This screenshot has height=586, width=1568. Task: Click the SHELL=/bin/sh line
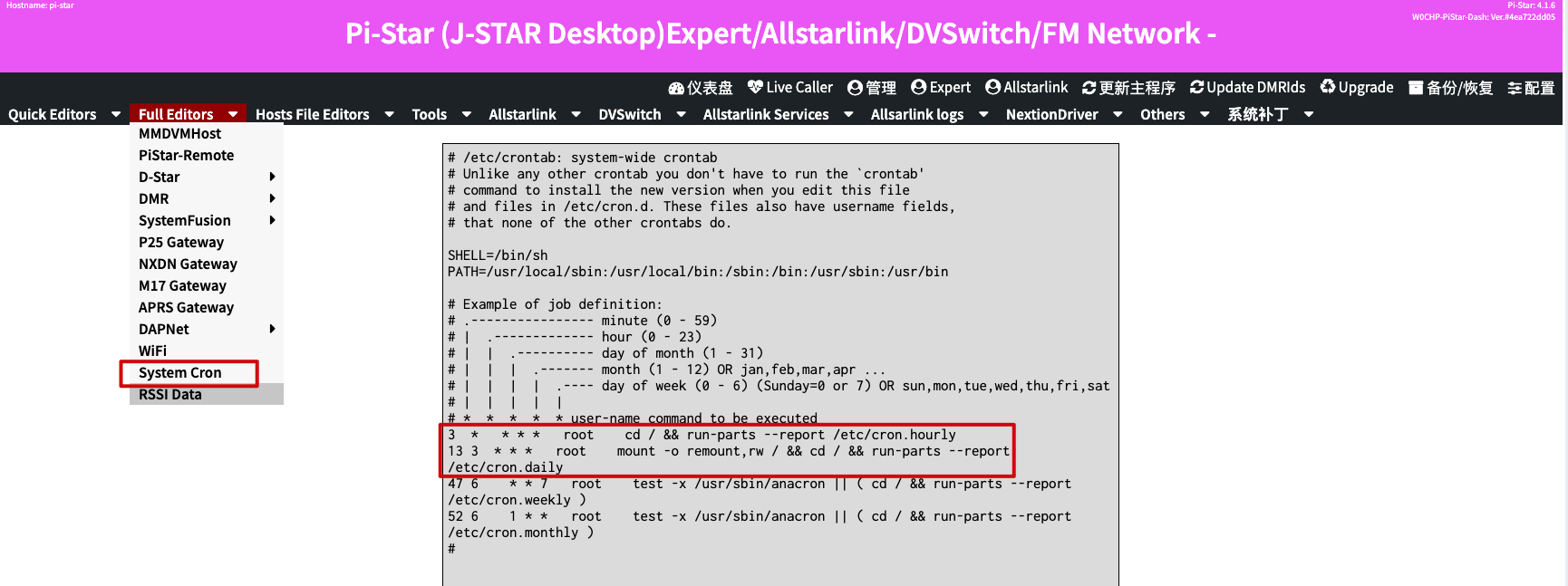pyautogui.click(x=498, y=255)
